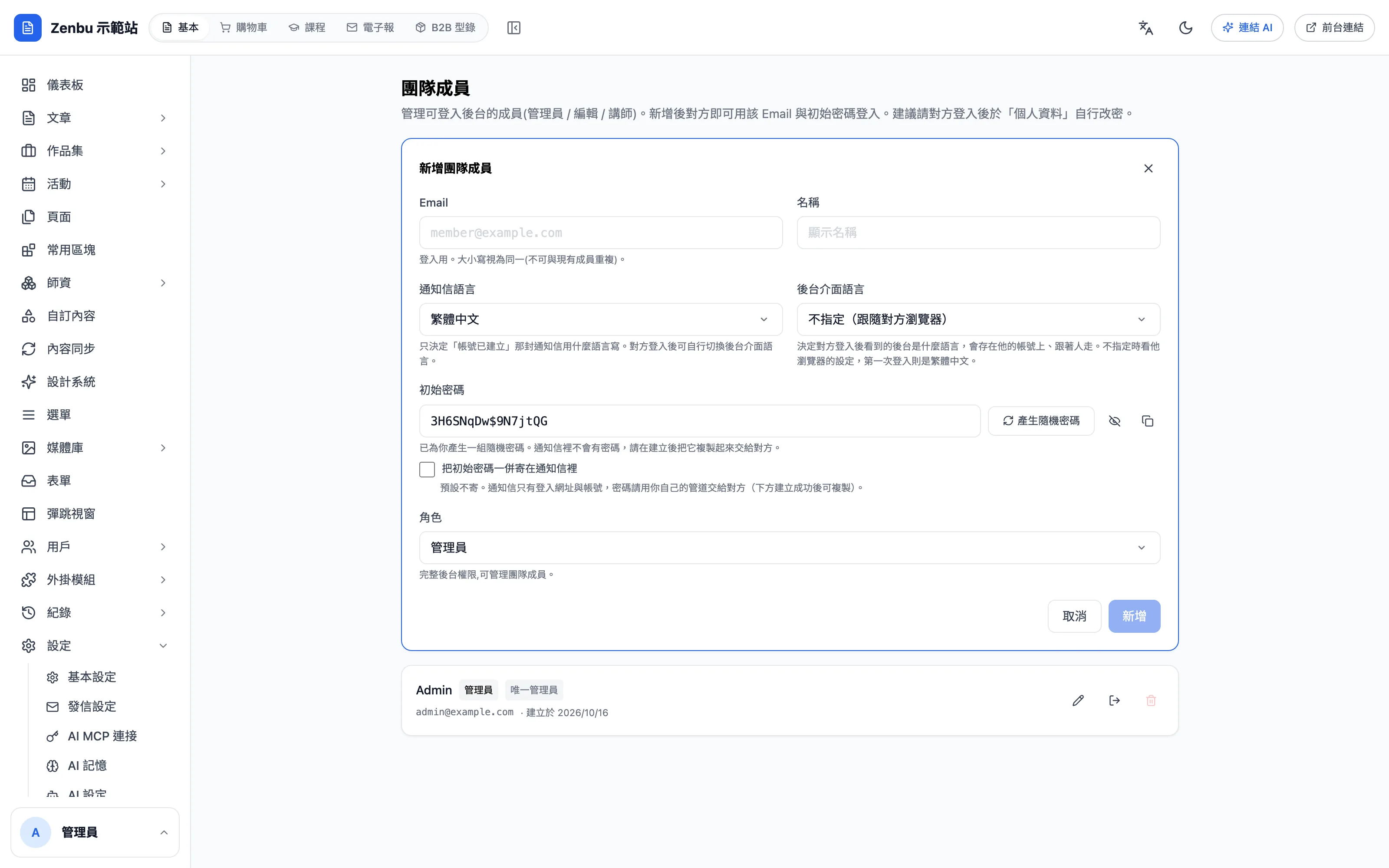Open 選單 in the sidebar
Screen dimensions: 1389x868
click(x=95, y=415)
